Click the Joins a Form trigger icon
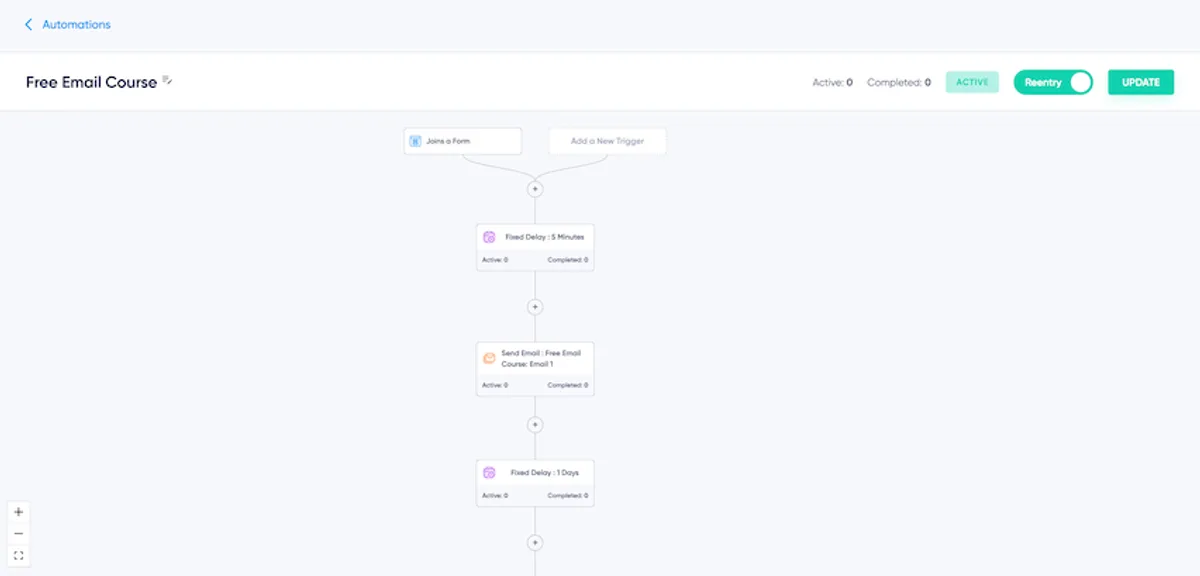 pyautogui.click(x=415, y=141)
